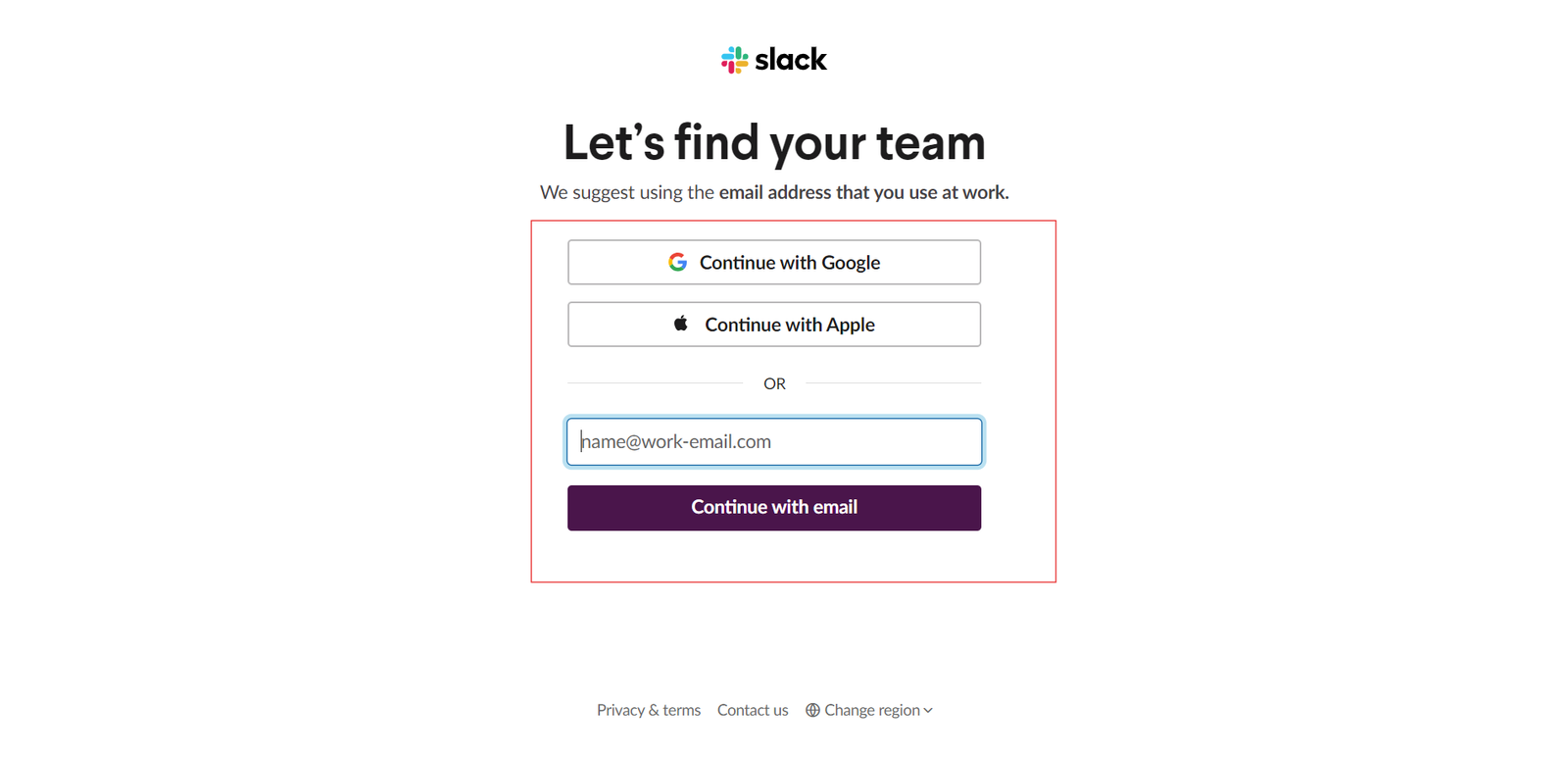The width and height of the screenshot is (1568, 757).
Task: Open the Privacy & terms link
Action: [649, 710]
